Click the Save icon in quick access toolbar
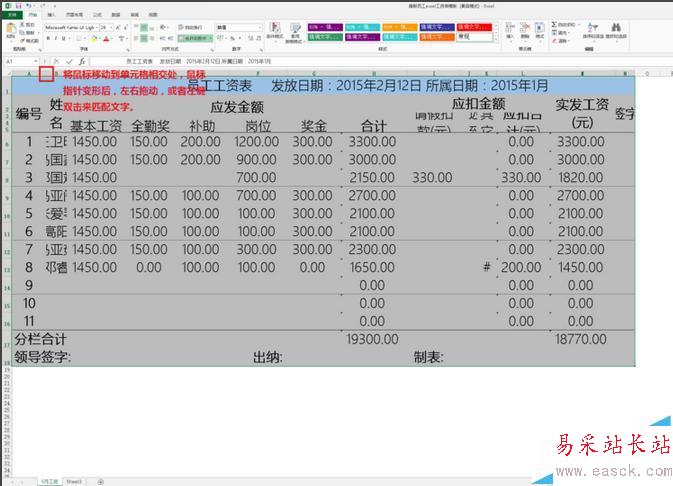 [x=18, y=6]
